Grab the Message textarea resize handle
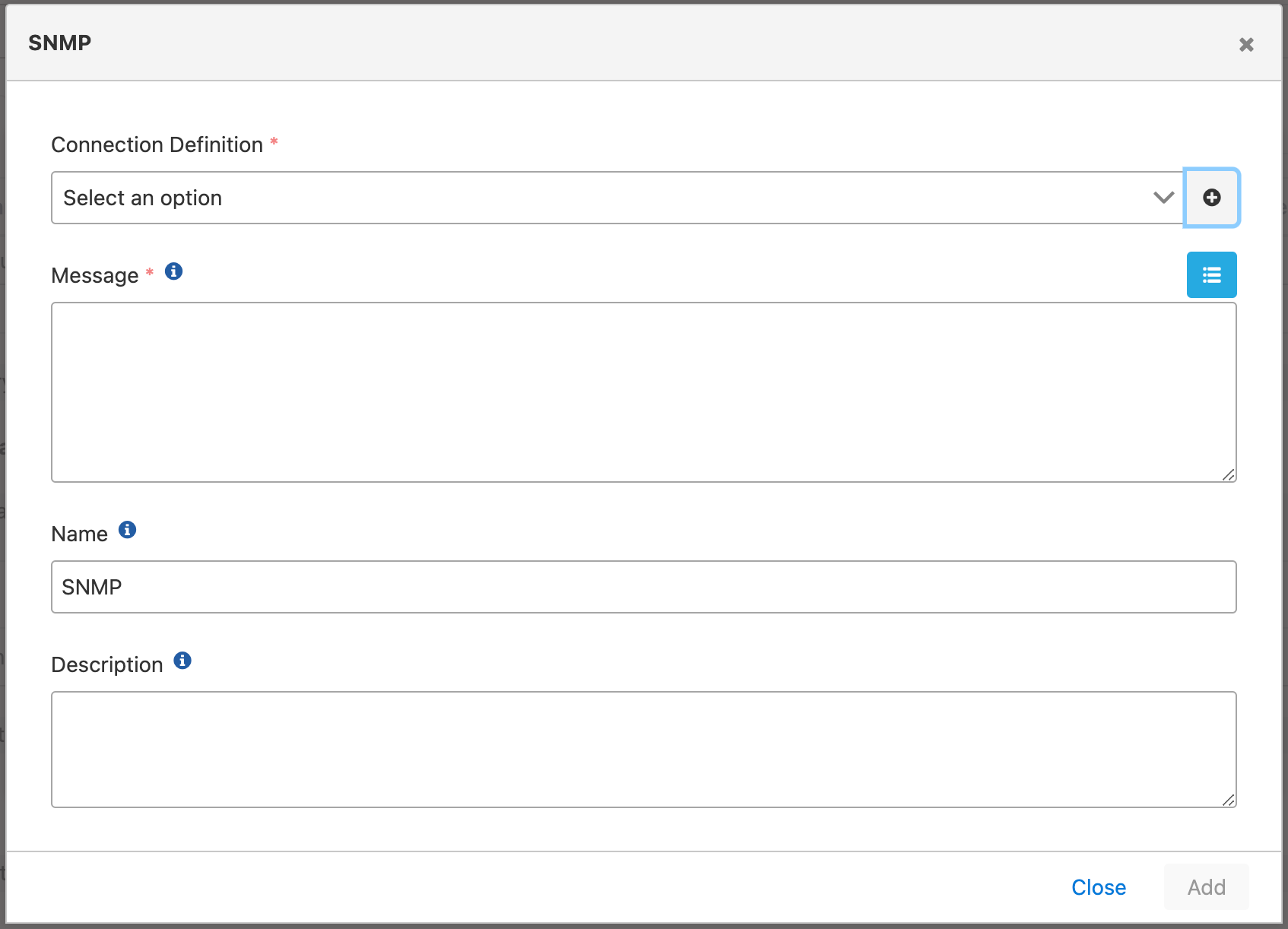This screenshot has width=1288, height=929. click(x=1229, y=474)
